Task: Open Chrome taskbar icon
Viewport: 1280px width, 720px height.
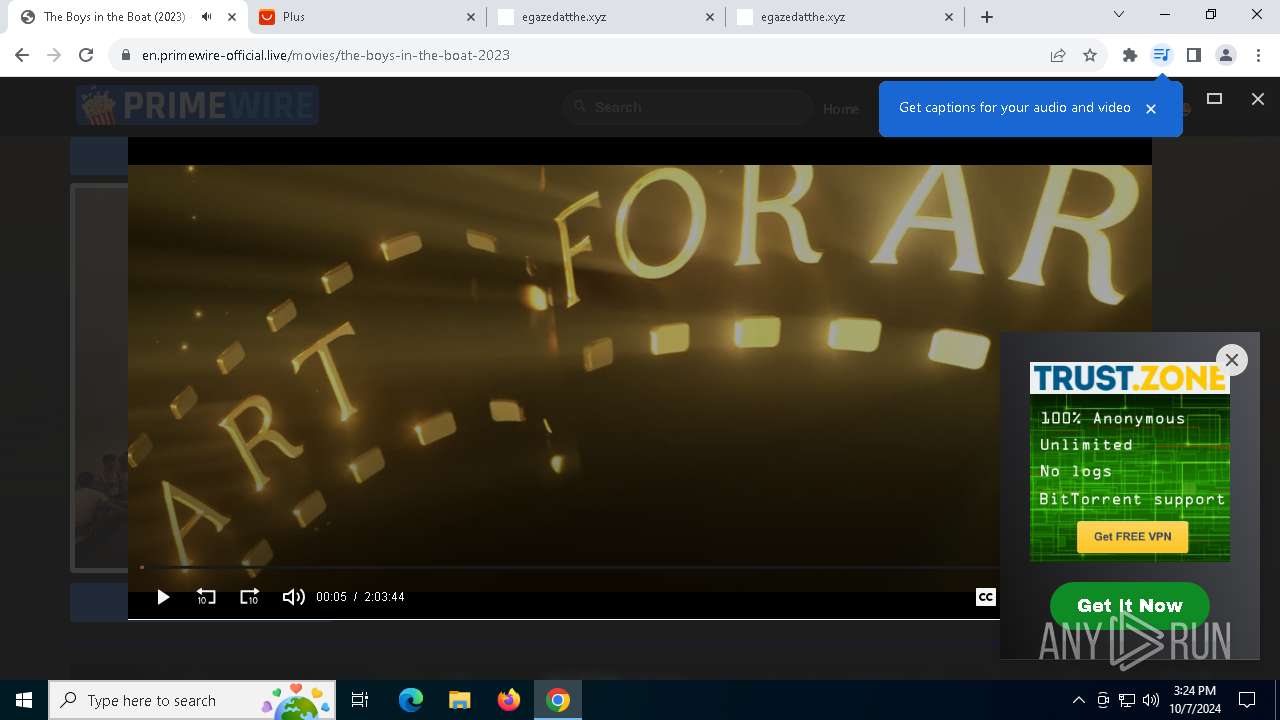Action: [558, 700]
